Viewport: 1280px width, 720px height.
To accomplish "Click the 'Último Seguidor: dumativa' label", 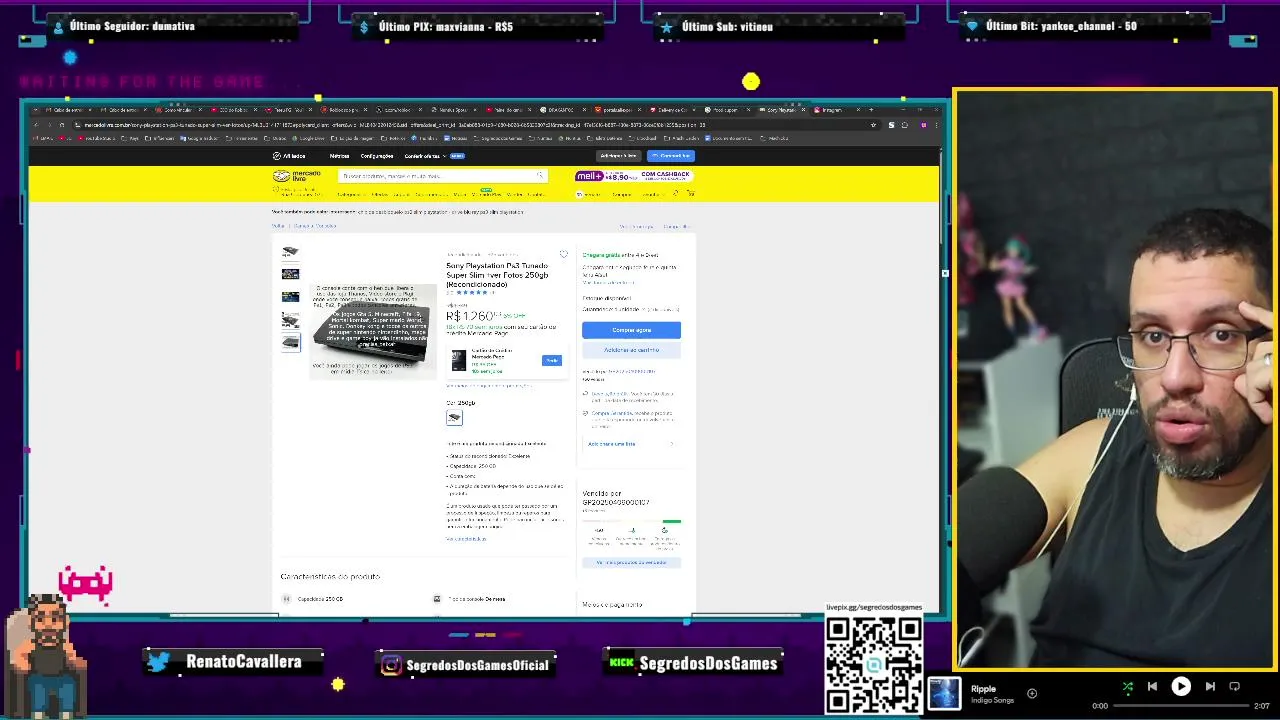I will [x=132, y=26].
